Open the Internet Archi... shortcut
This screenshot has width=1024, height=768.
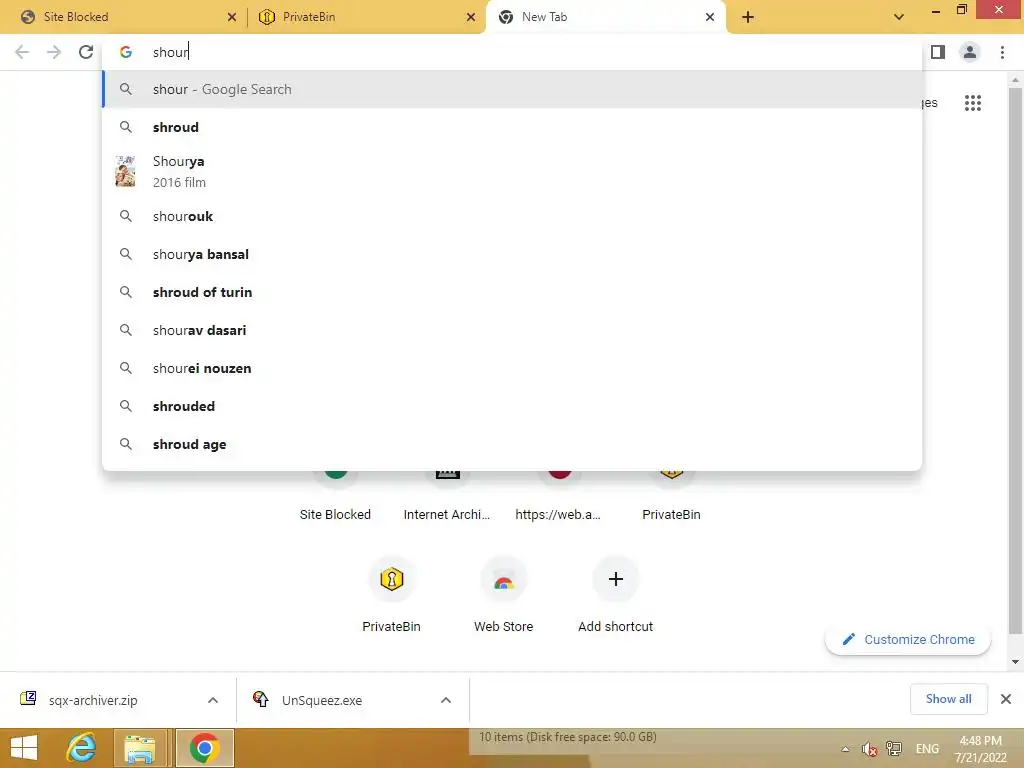(447, 496)
